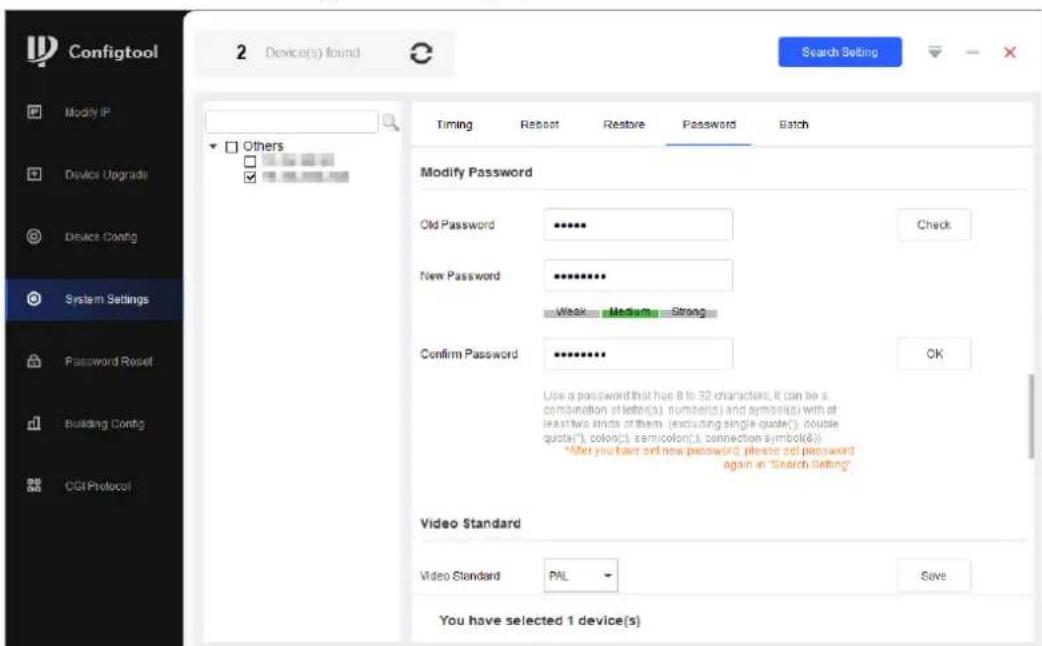Viewport: 1042px width, 646px height.
Task: Click 'You have selected 1 device(s)' text
Action: (540, 620)
